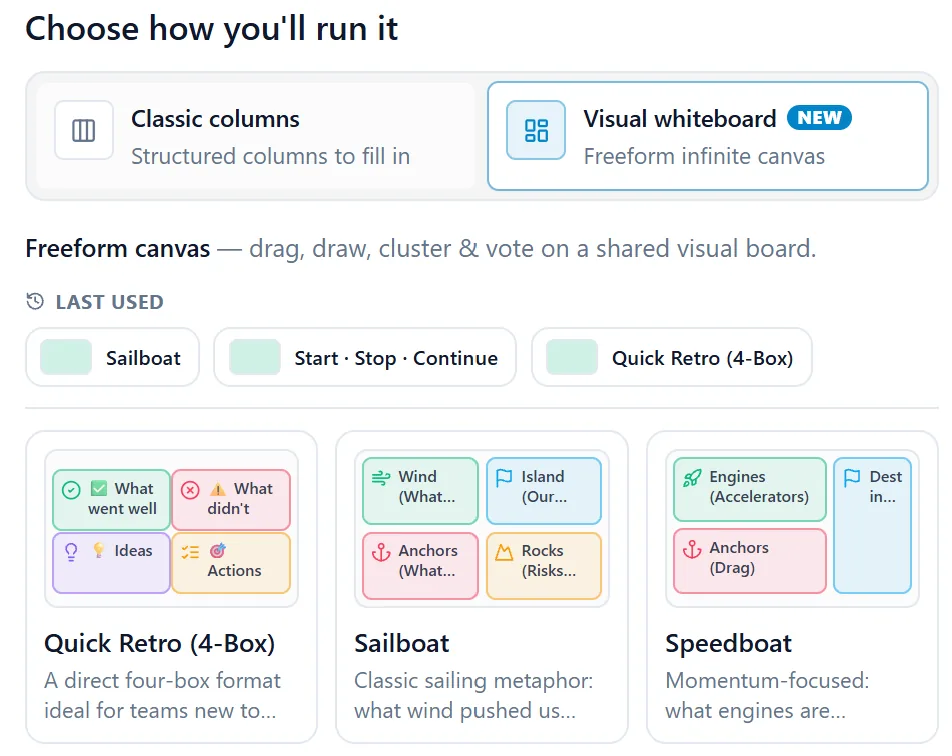952x756 pixels.
Task: Open the Sailboat template preview thumbnail
Action: pyautogui.click(x=481, y=528)
